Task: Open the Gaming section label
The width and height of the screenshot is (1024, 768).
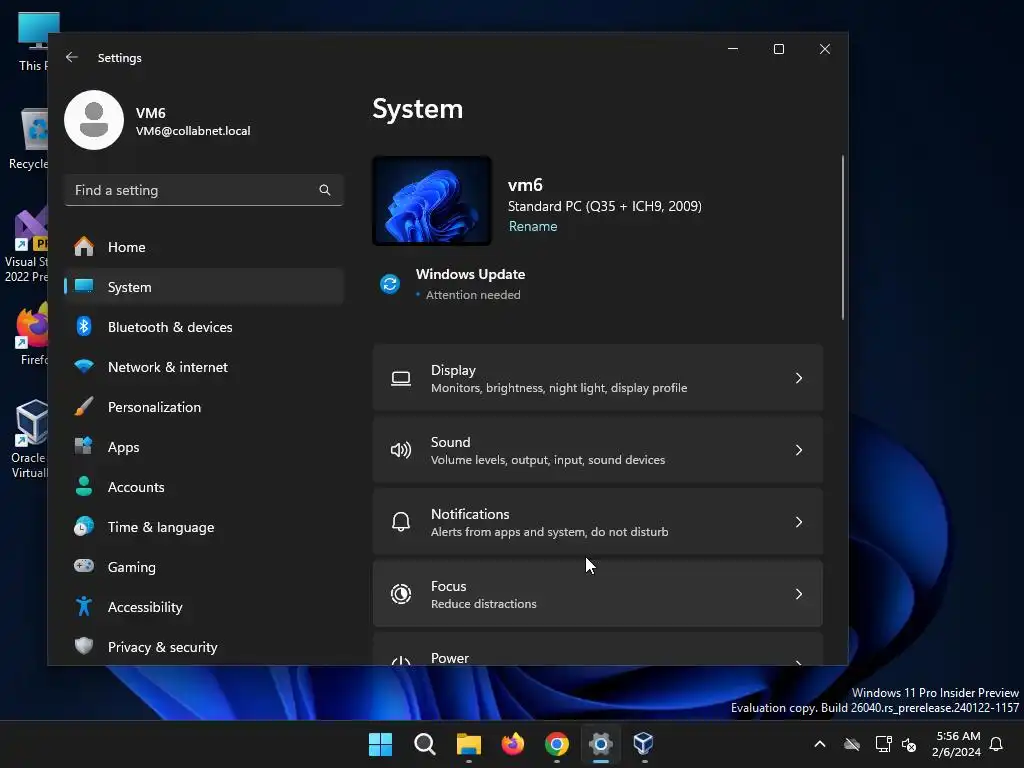Action: (132, 567)
